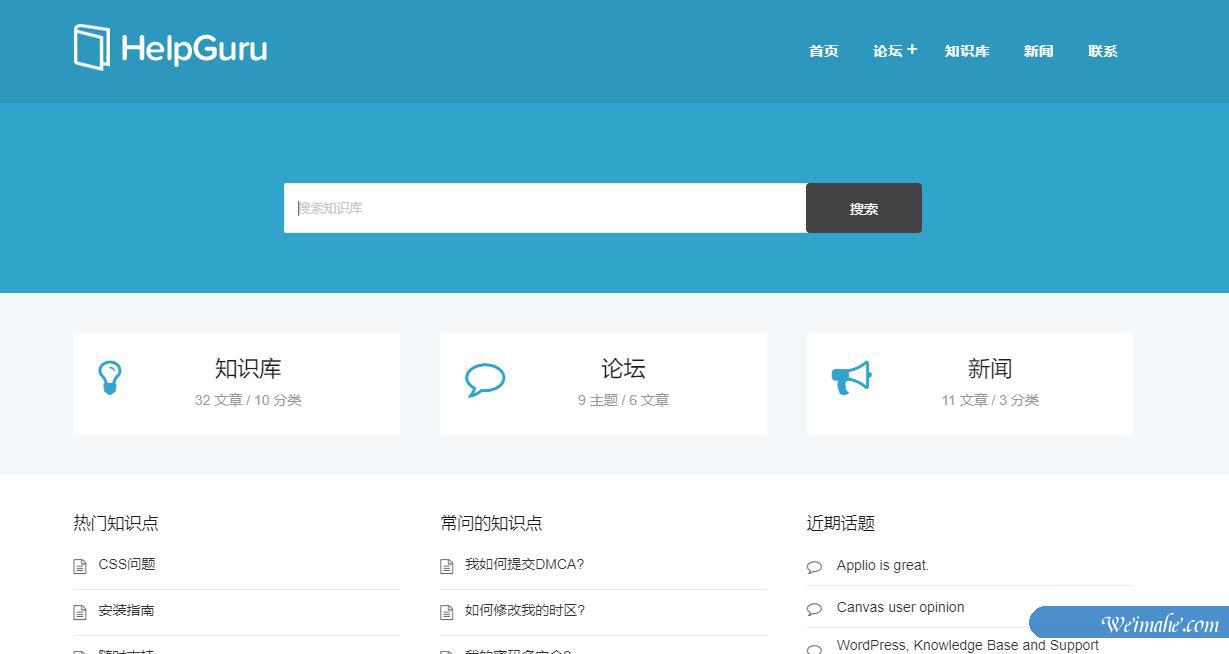Select the 论坛 card heading
The height and width of the screenshot is (654, 1229).
623,369
